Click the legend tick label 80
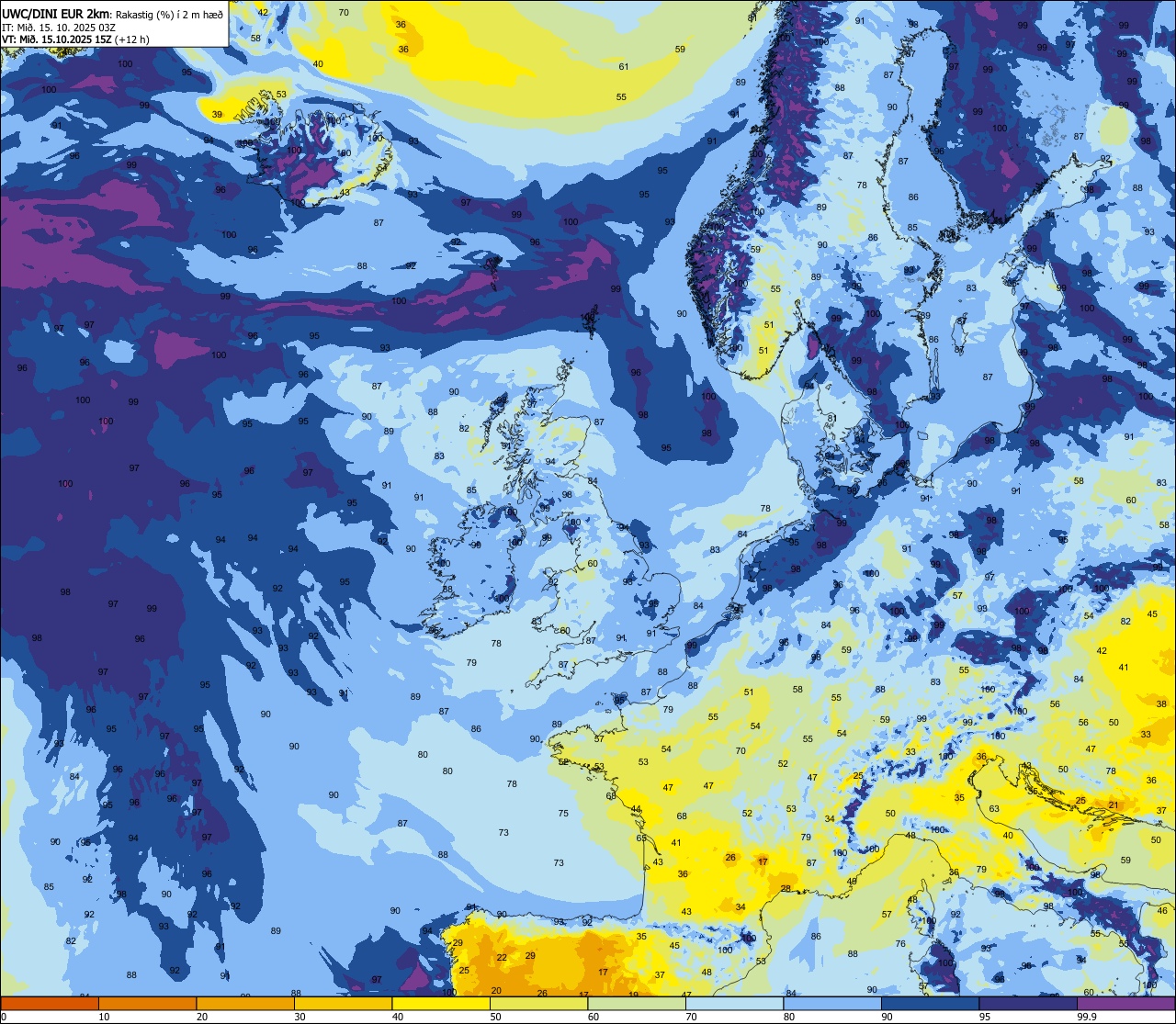This screenshot has width=1176, height=1024. coord(789,1017)
